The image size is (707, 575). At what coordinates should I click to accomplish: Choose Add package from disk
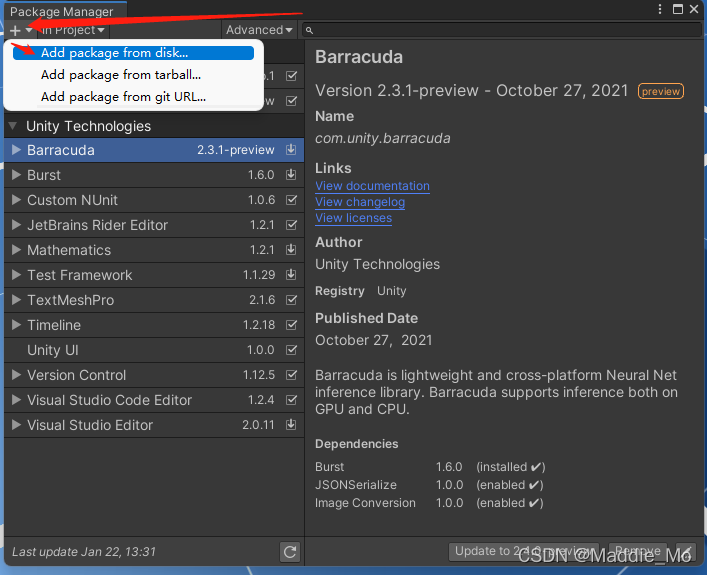click(x=133, y=53)
